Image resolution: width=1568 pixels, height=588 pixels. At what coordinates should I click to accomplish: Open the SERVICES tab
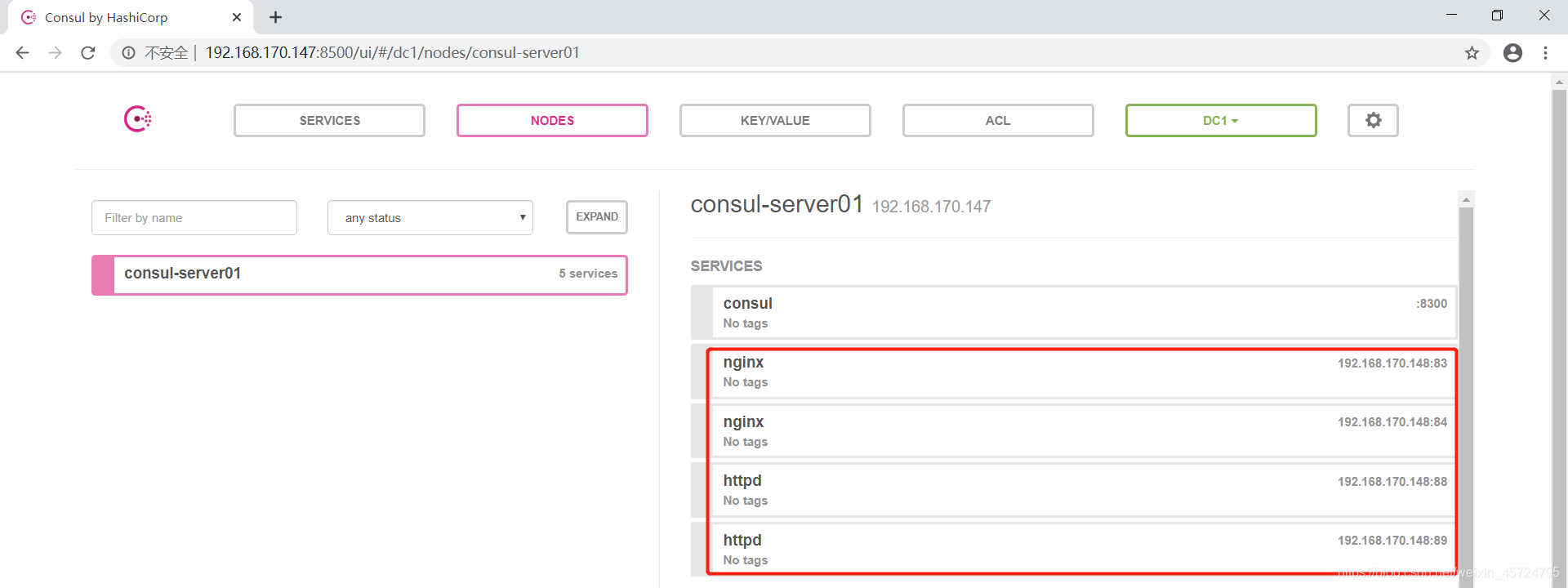point(329,120)
